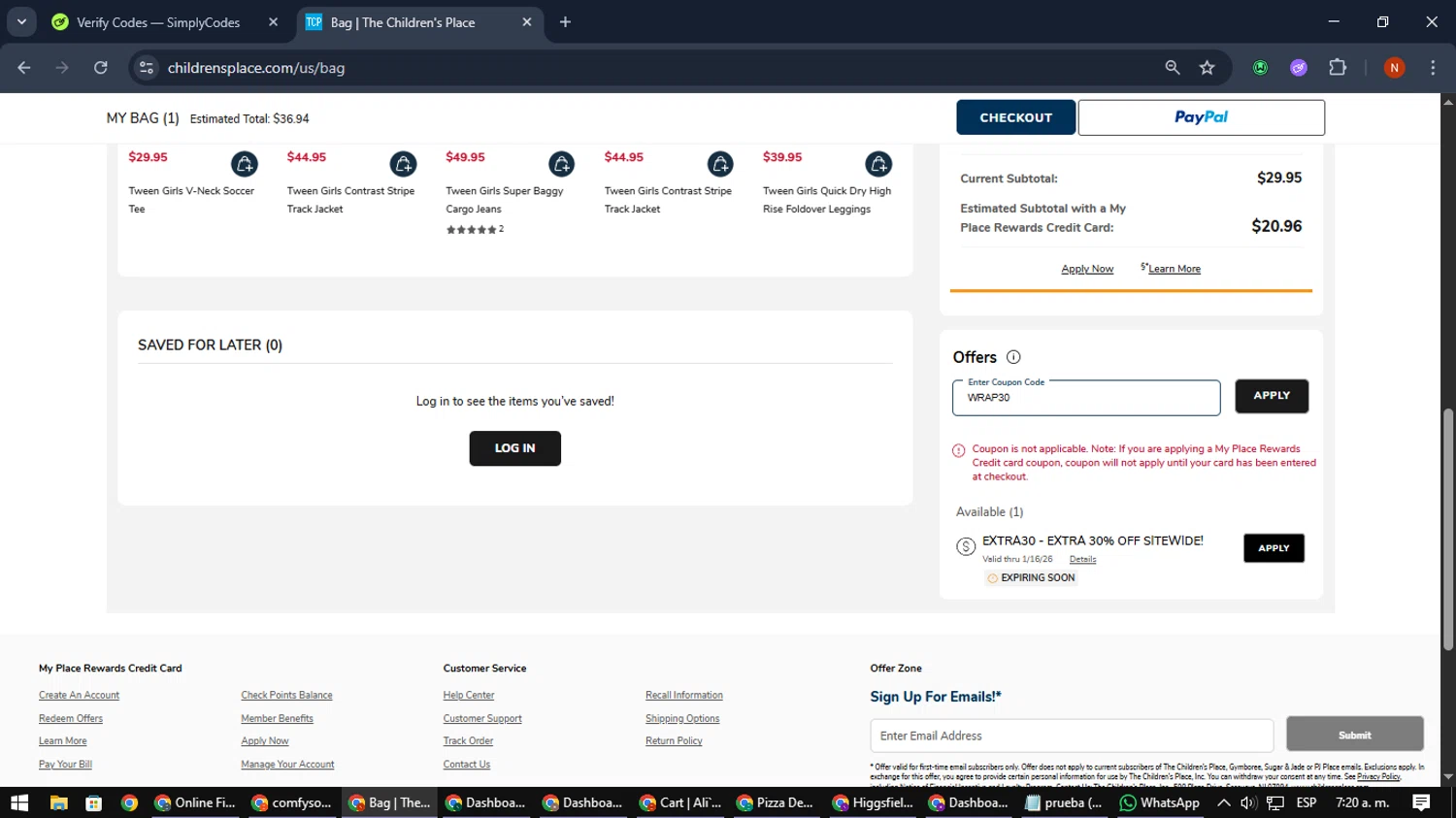Click the CHECKOUT button
Screen dimensions: 1456x818
point(1015,117)
